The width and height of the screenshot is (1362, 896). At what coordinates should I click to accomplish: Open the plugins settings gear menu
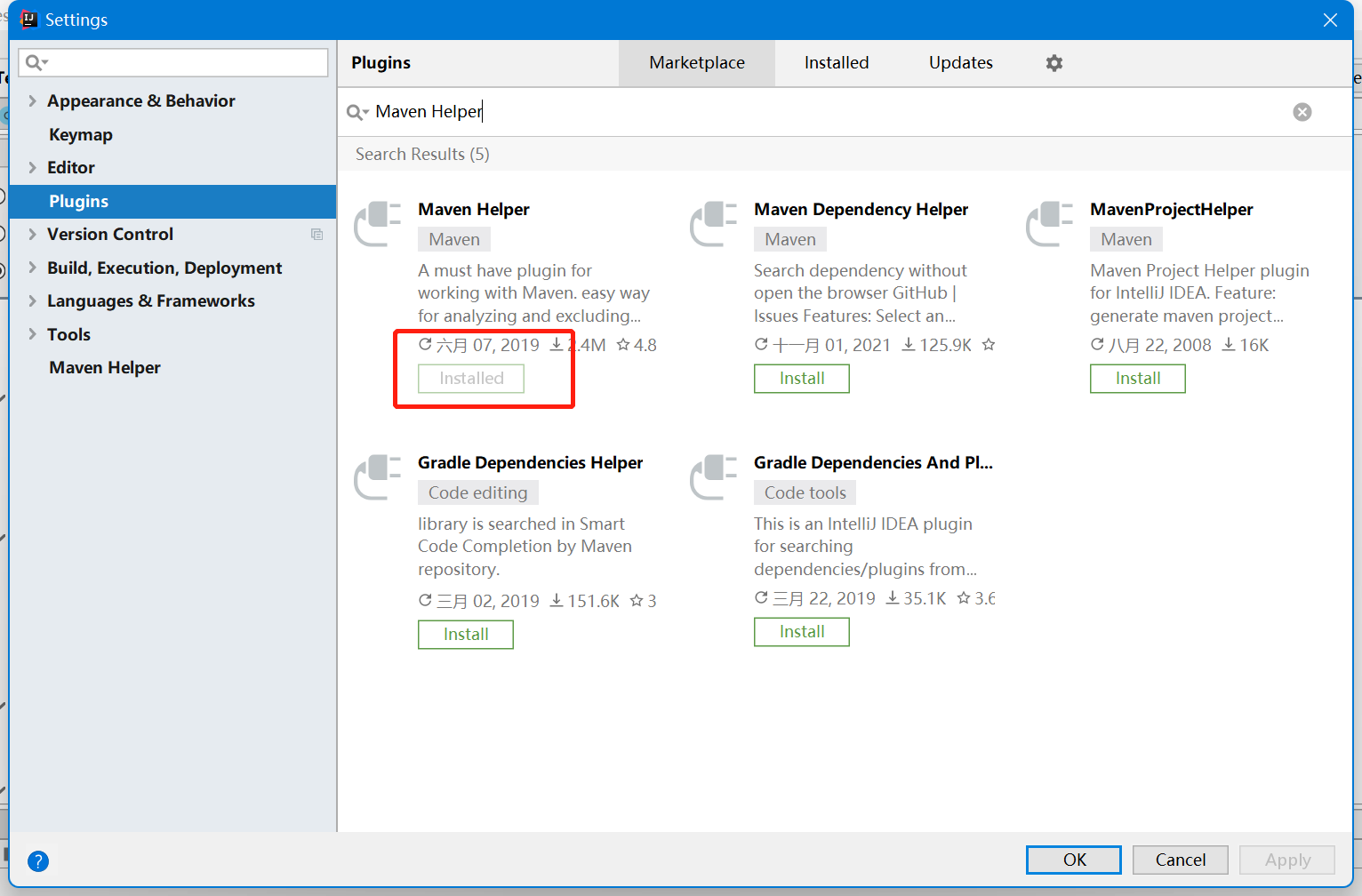[1054, 63]
